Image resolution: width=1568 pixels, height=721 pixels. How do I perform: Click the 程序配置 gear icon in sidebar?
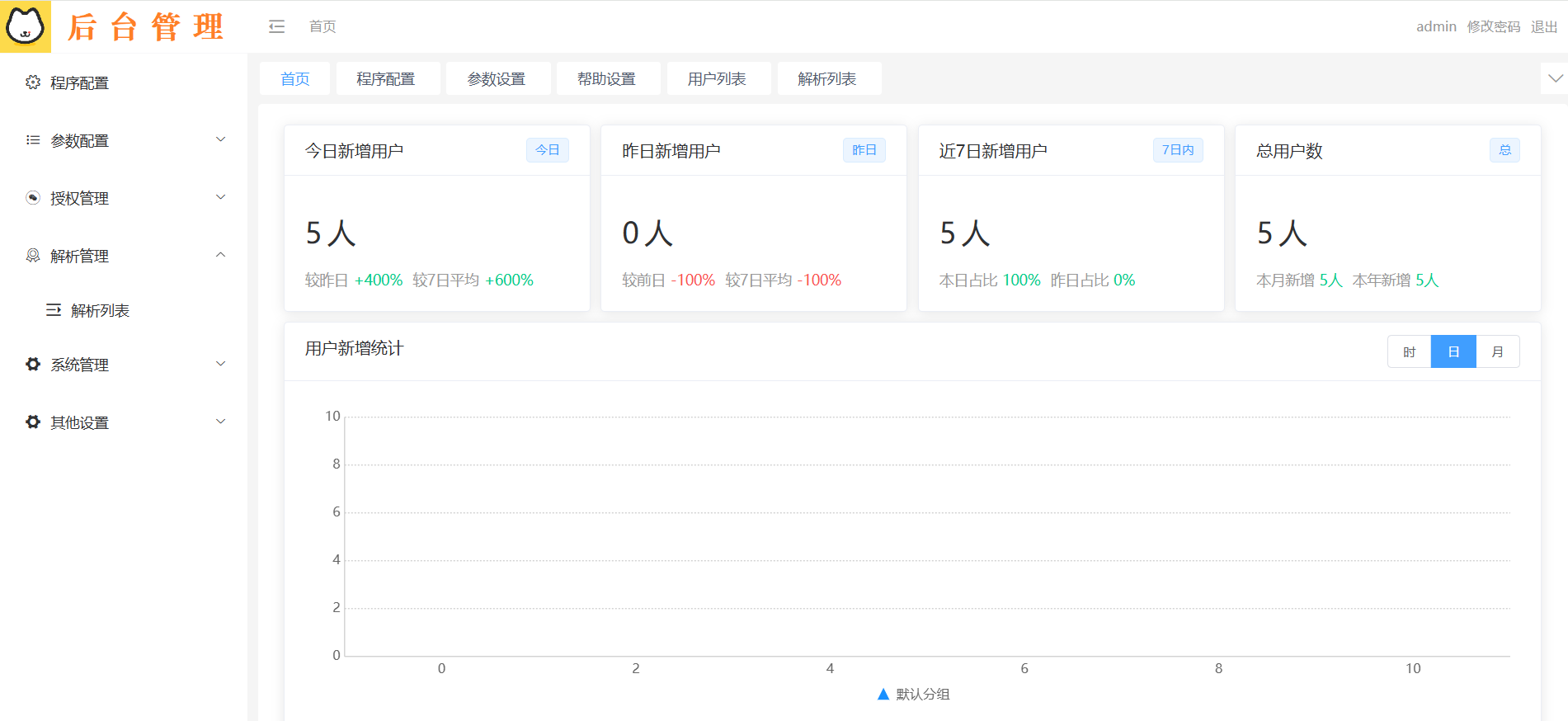(x=33, y=82)
